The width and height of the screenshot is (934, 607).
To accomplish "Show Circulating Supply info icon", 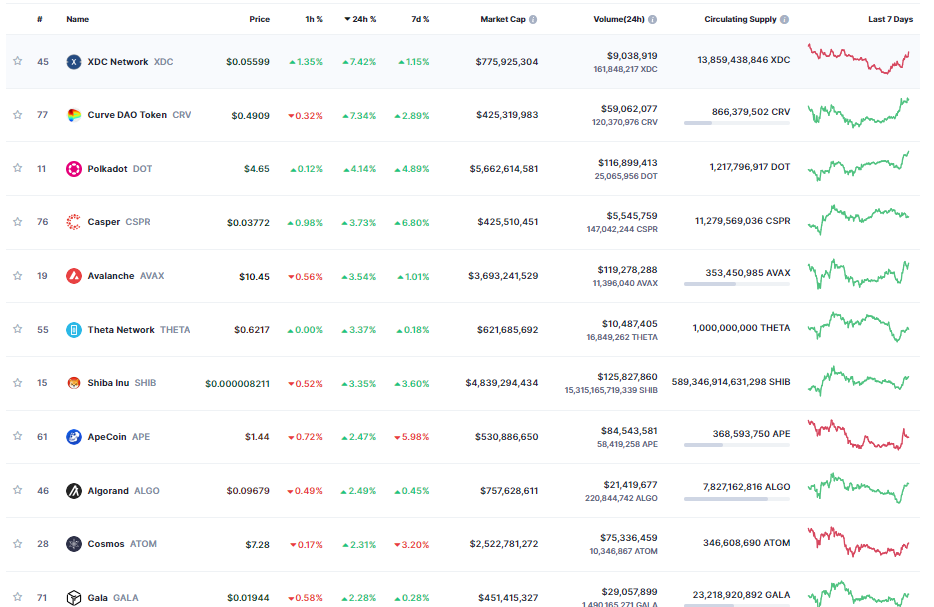I will (784, 19).
